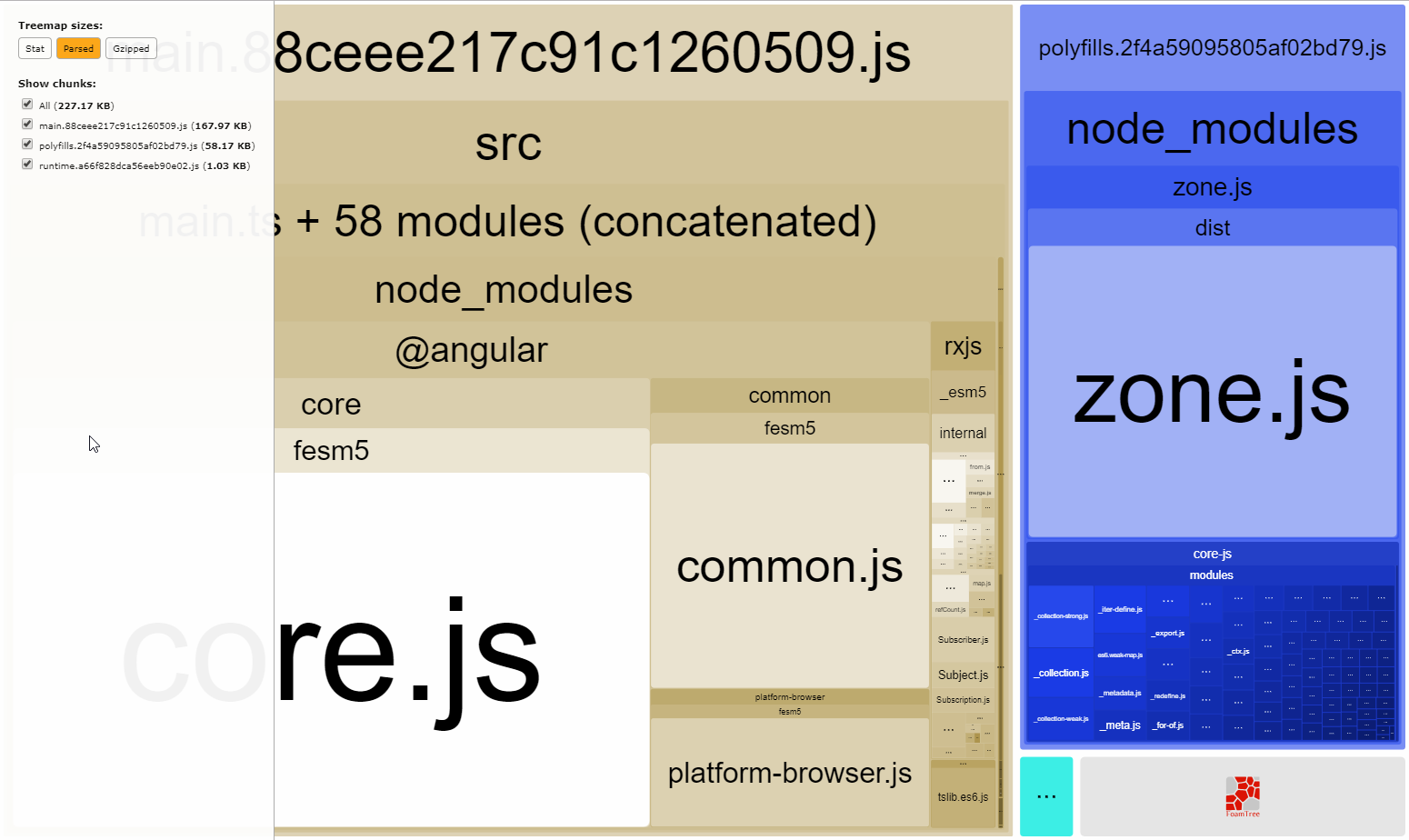Click the core-js group header
Viewport: 1409px width, 840px height.
1213,554
